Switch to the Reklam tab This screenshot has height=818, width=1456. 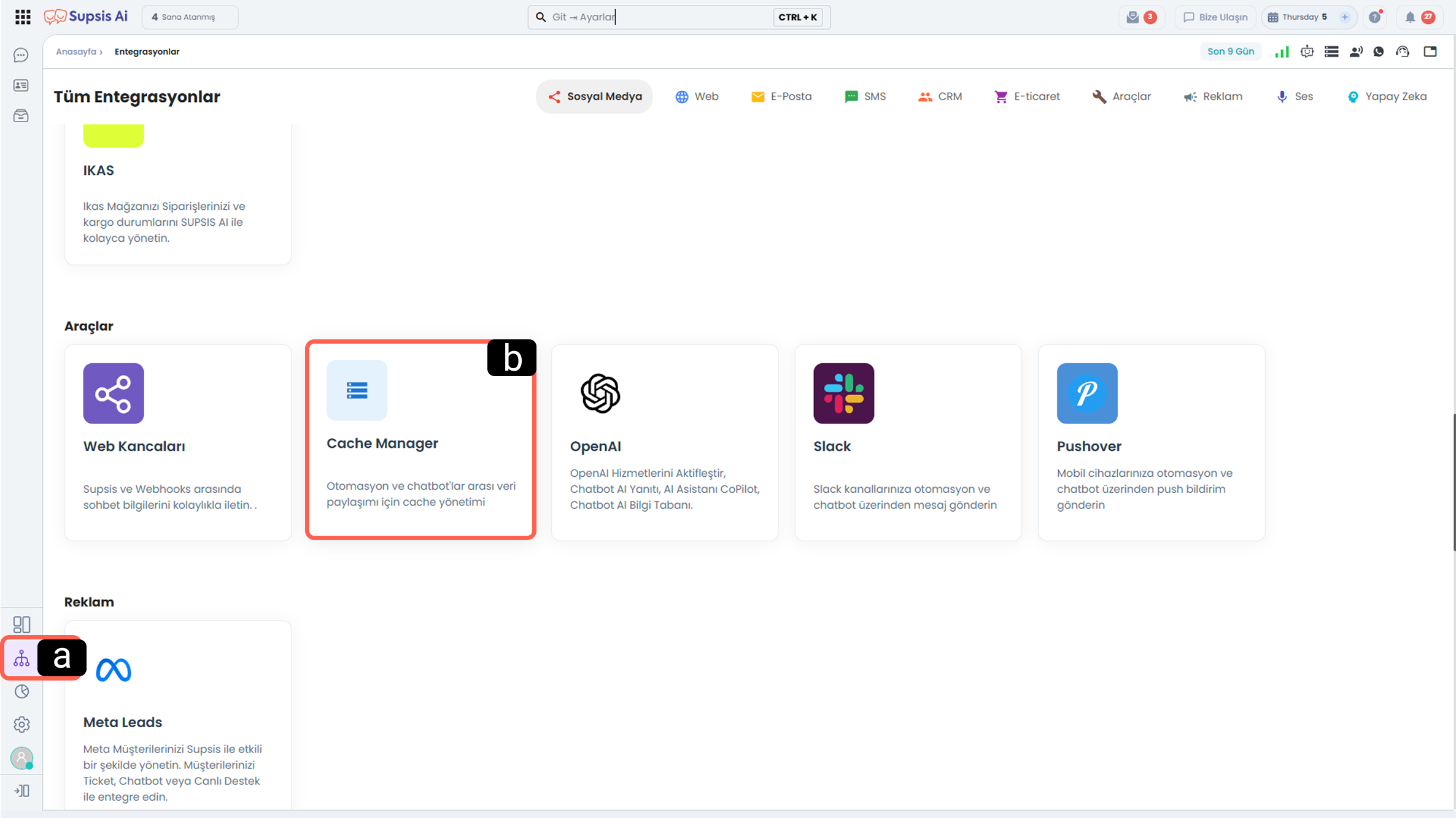1213,96
